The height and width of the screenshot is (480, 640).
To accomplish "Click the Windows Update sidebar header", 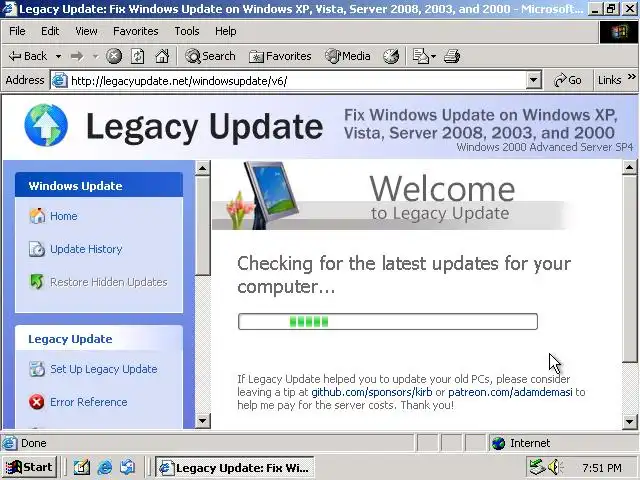I will click(x=99, y=186).
